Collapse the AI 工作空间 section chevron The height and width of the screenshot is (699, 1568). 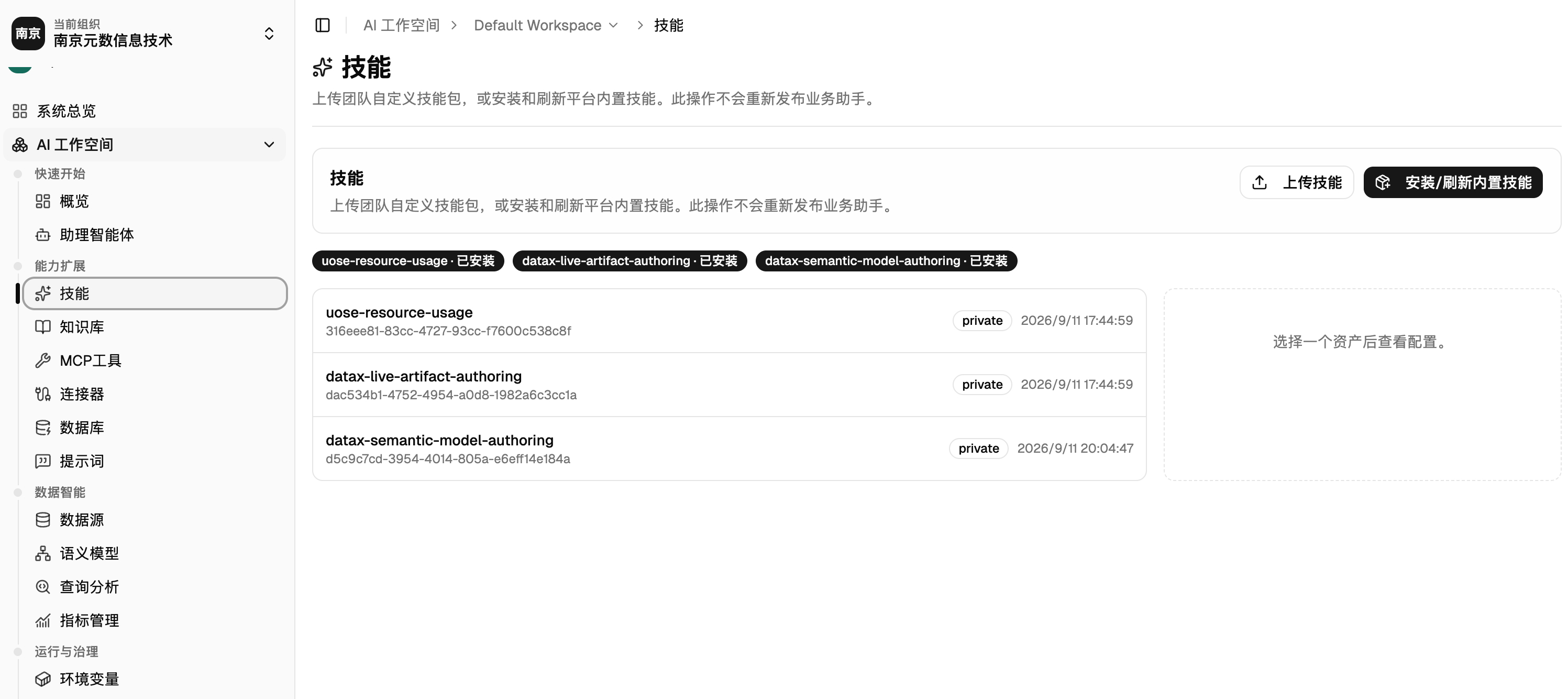(x=269, y=144)
